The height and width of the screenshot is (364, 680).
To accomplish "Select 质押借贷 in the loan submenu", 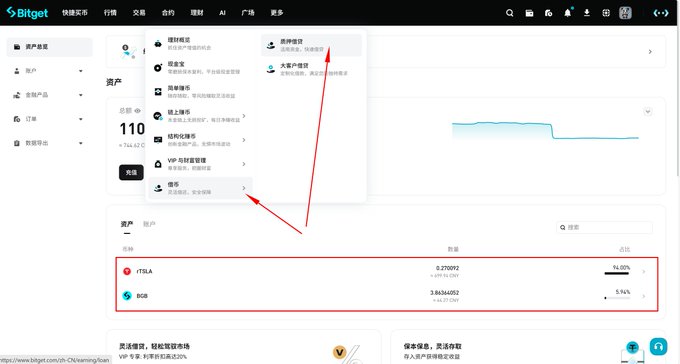I will [311, 45].
